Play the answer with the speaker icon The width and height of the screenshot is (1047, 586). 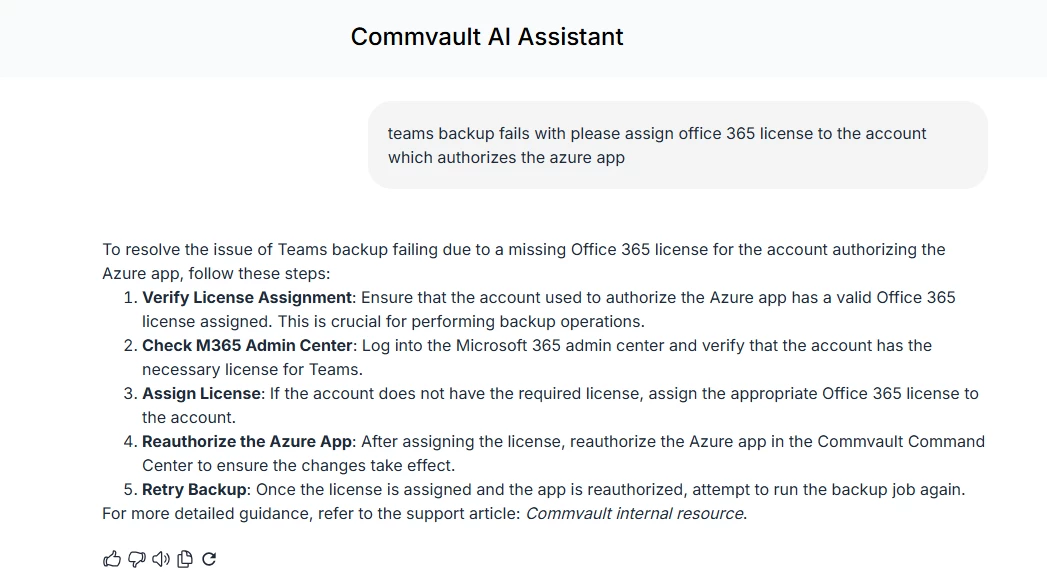point(161,559)
